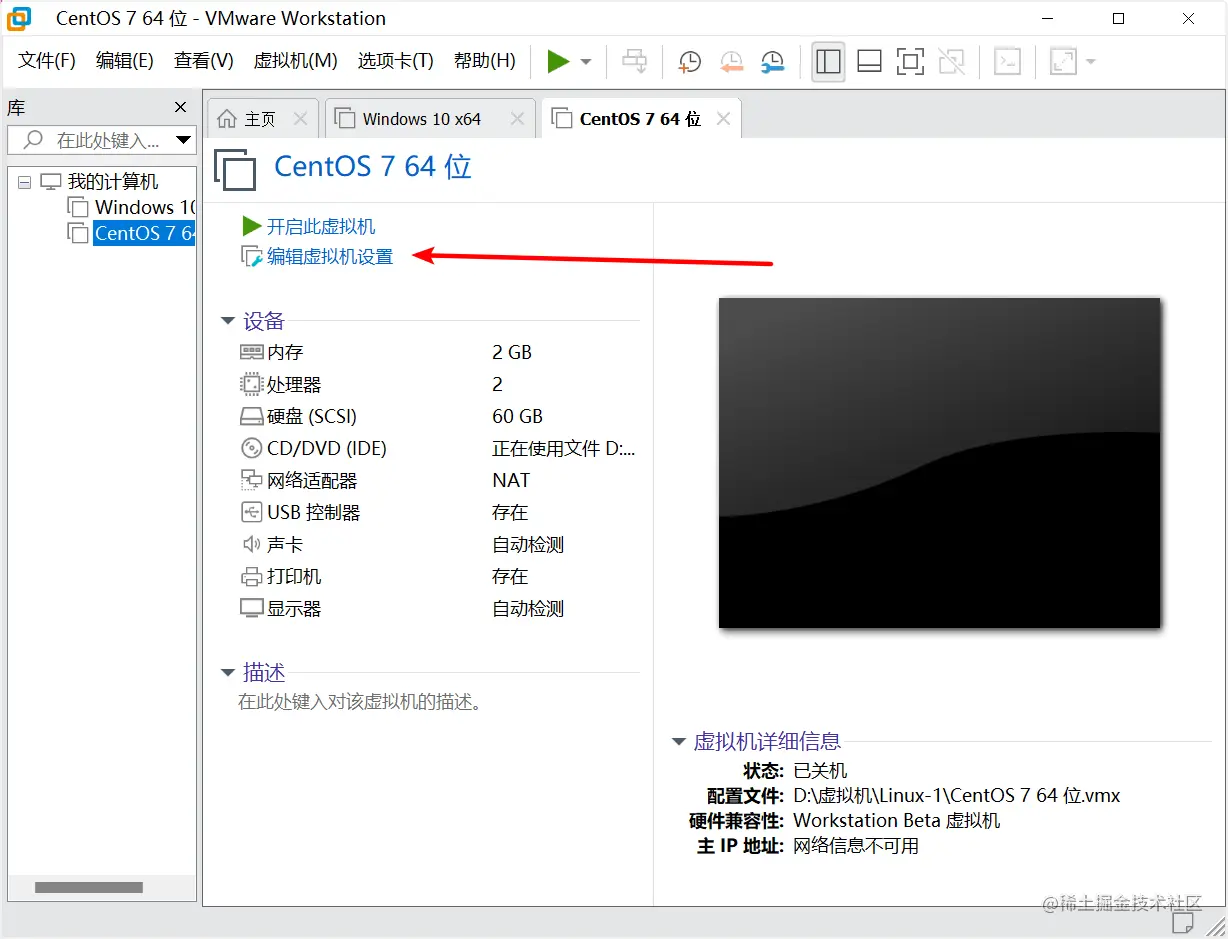Click the message log icon in status bar
The height and width of the screenshot is (939, 1228).
click(x=1184, y=922)
